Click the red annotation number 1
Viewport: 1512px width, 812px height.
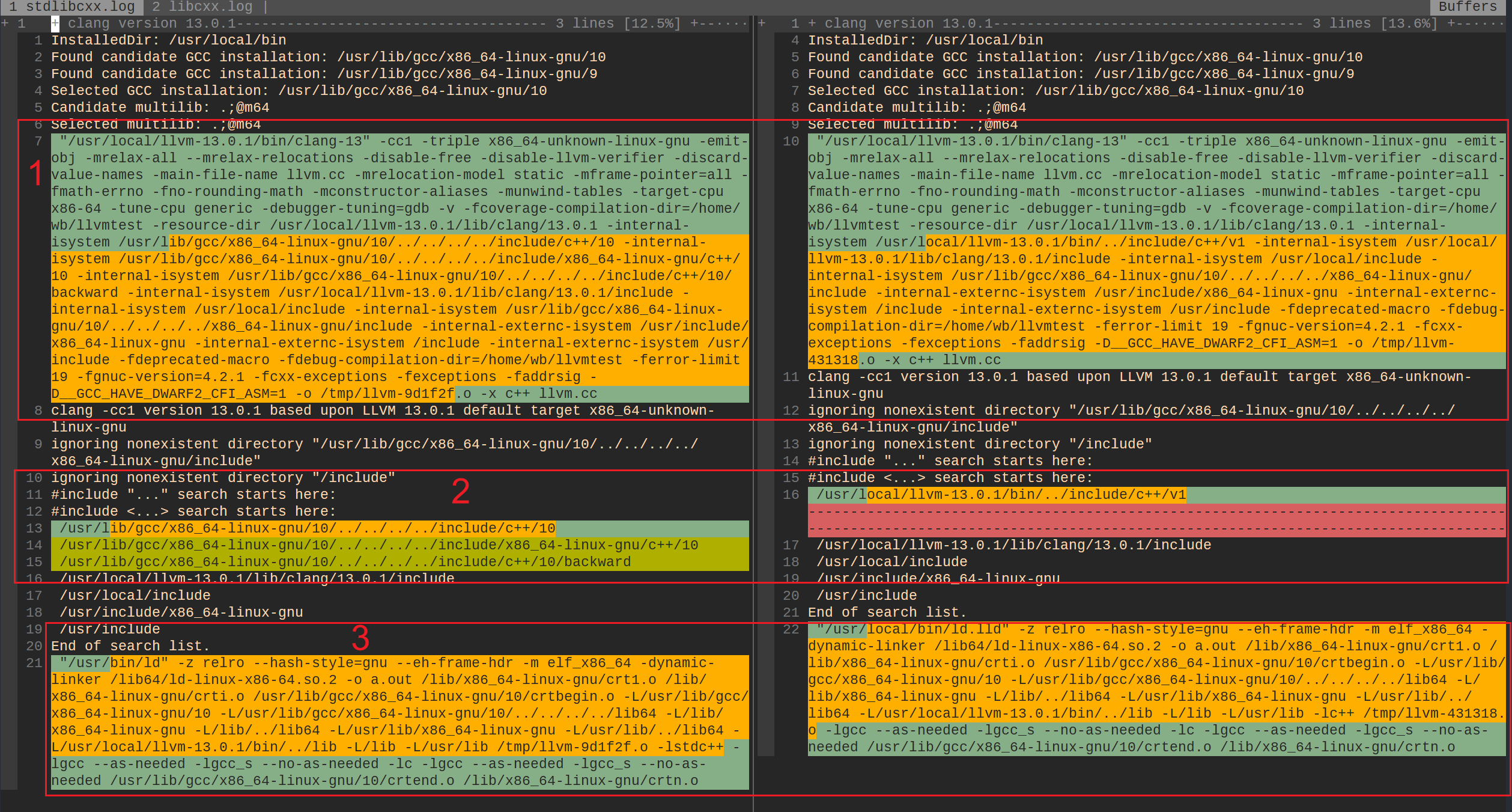(x=36, y=174)
